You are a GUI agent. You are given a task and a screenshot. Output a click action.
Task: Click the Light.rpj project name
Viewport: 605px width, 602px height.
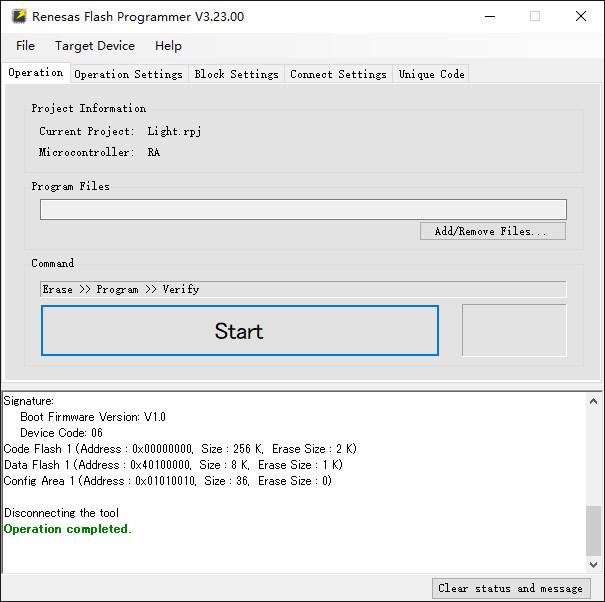174,131
